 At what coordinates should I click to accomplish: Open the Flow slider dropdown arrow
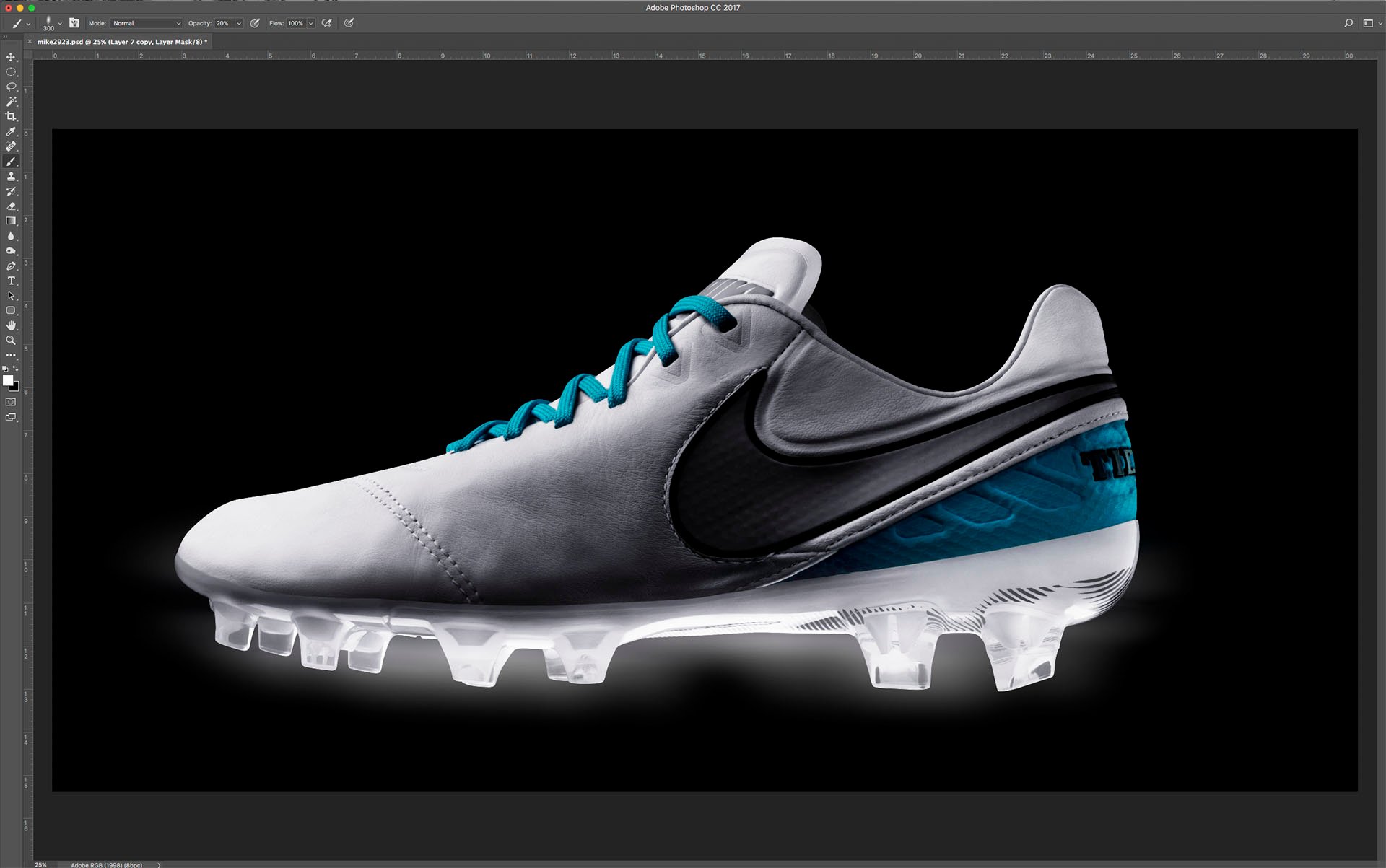coord(311,23)
